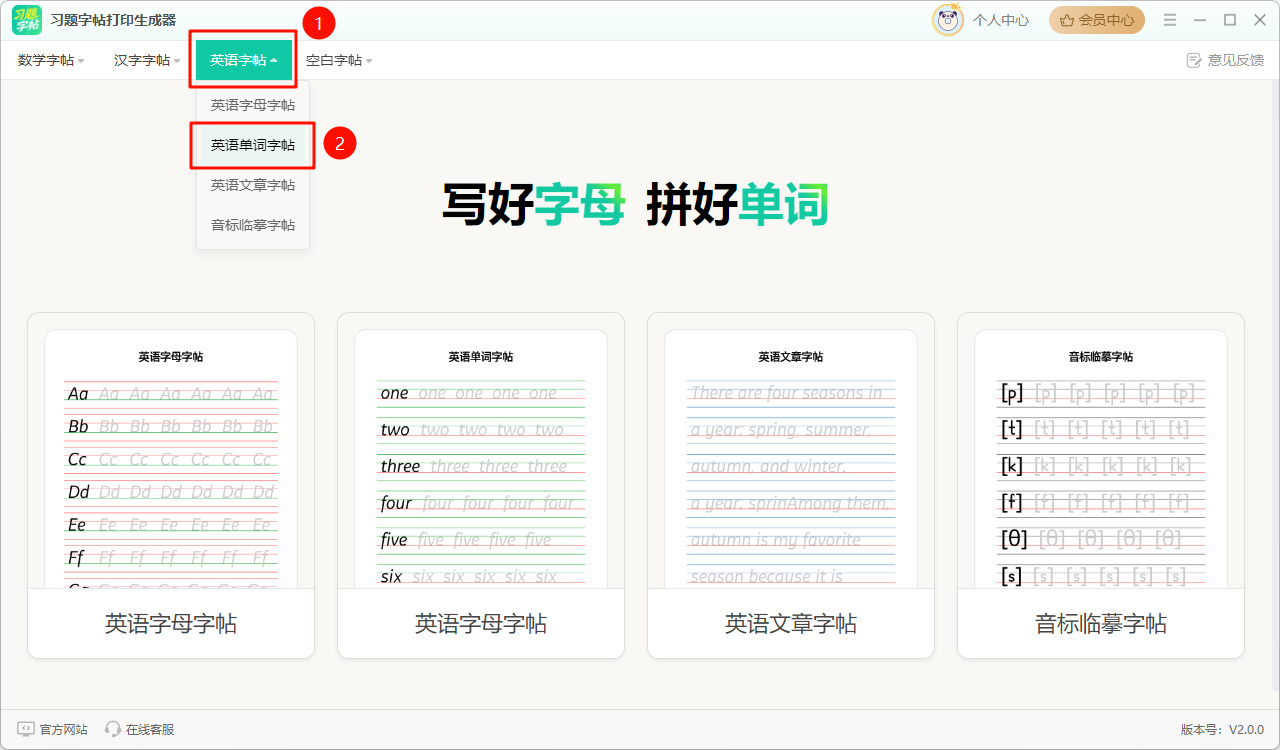Click the feedback edit icon

(1193, 60)
